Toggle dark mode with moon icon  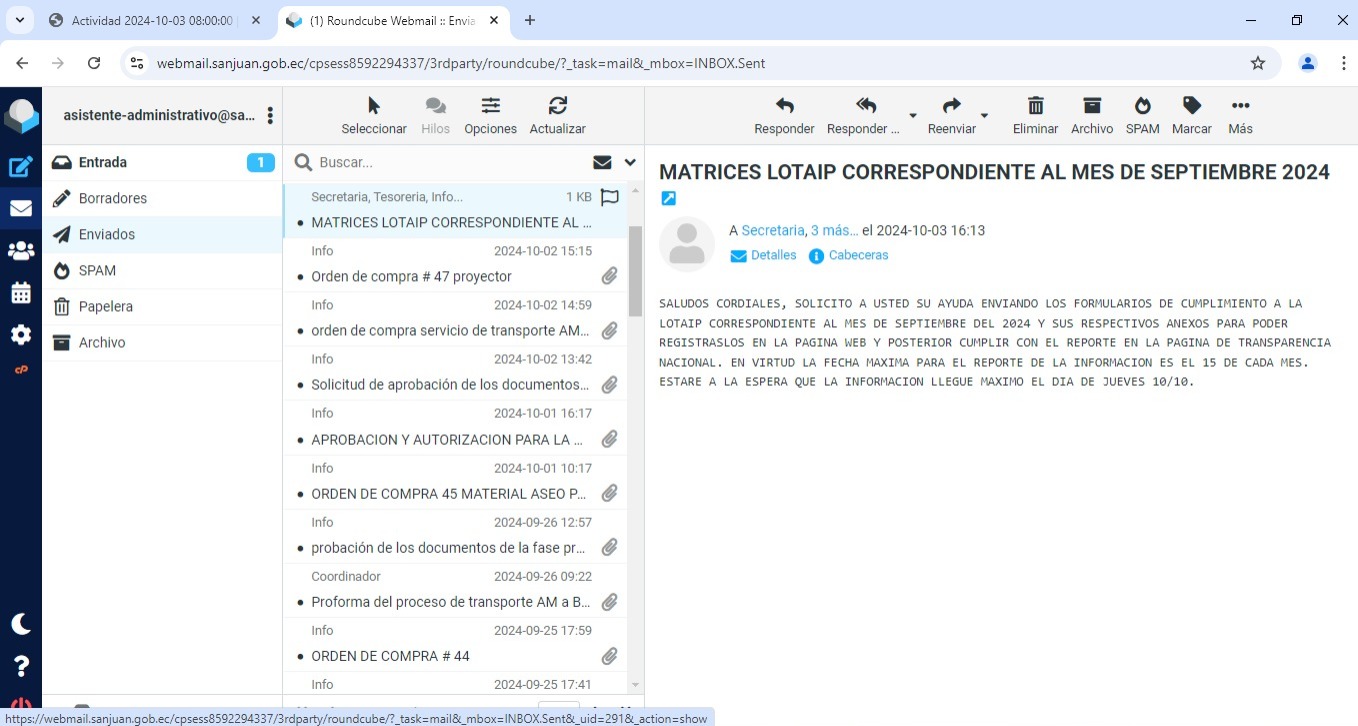[x=21, y=624]
